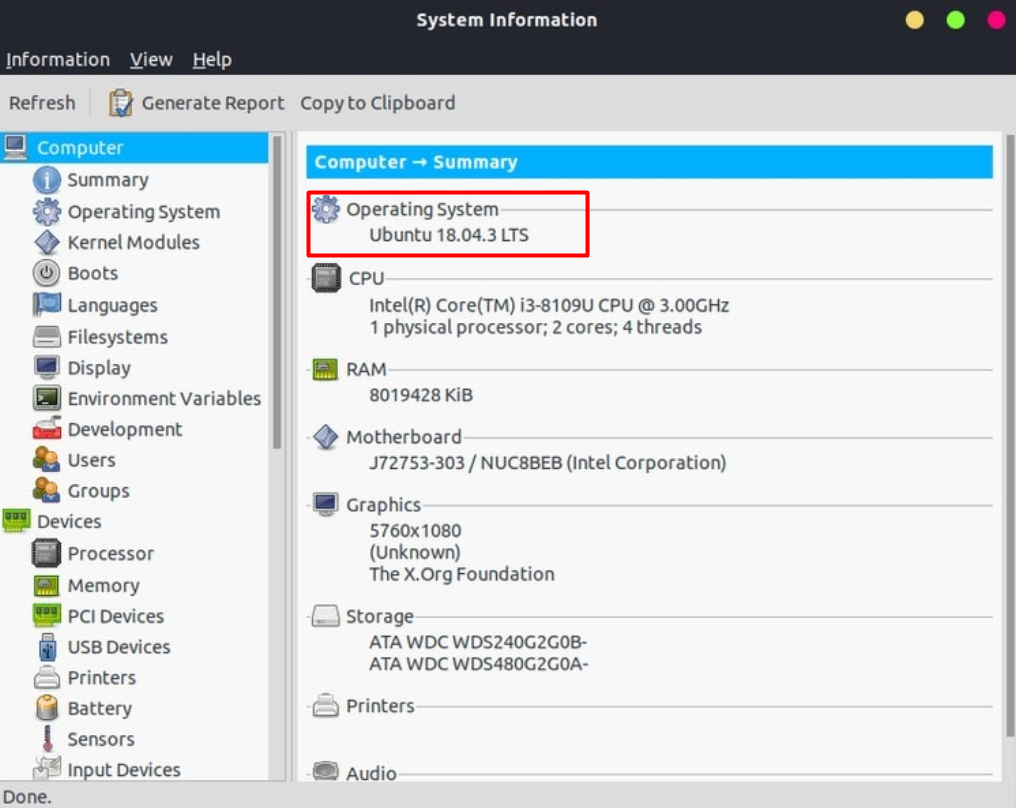The width and height of the screenshot is (1016, 808).
Task: Select the Environment Variables terminal icon
Action: pos(47,398)
